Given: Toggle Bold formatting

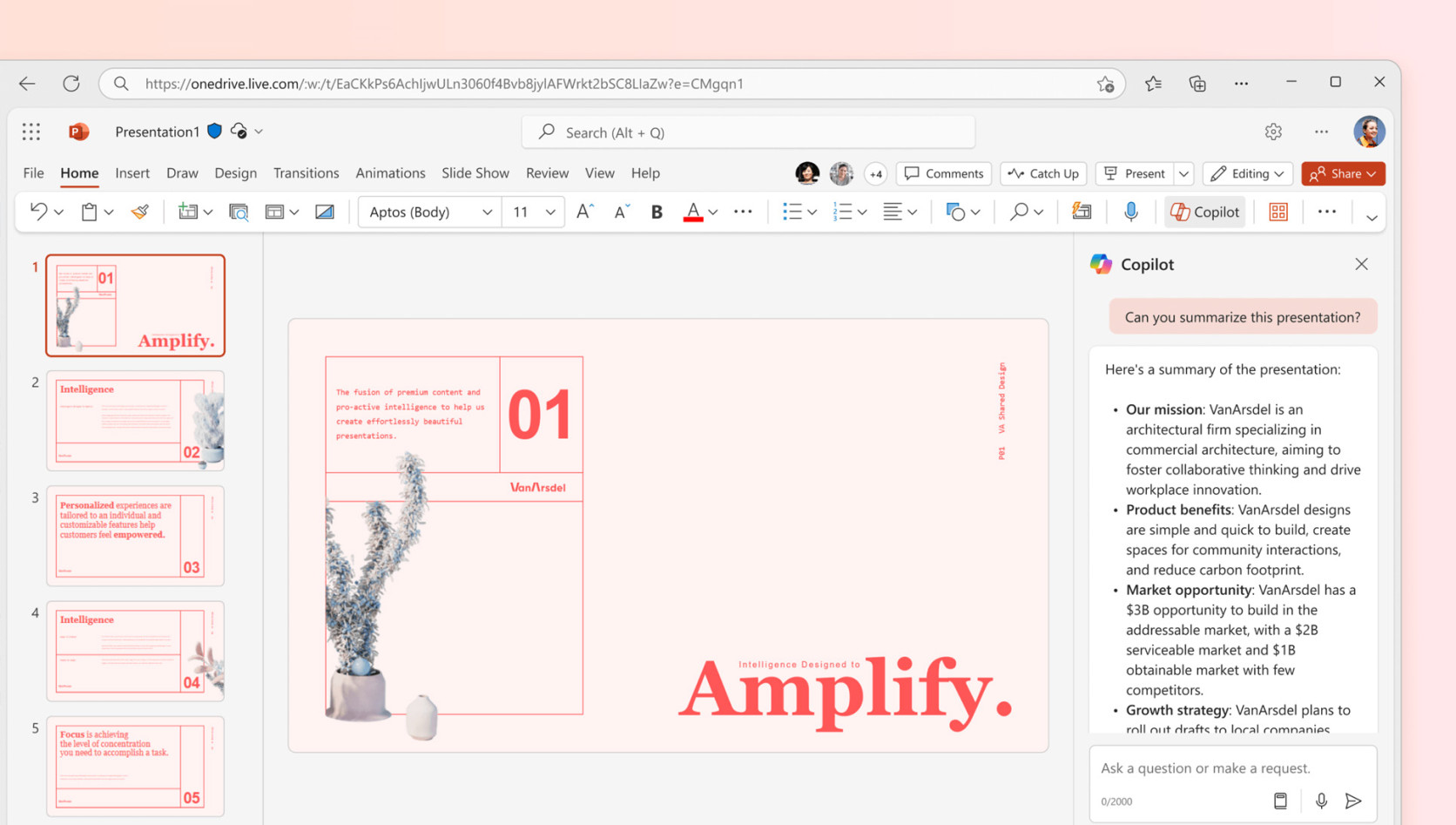Looking at the screenshot, I should (x=657, y=212).
